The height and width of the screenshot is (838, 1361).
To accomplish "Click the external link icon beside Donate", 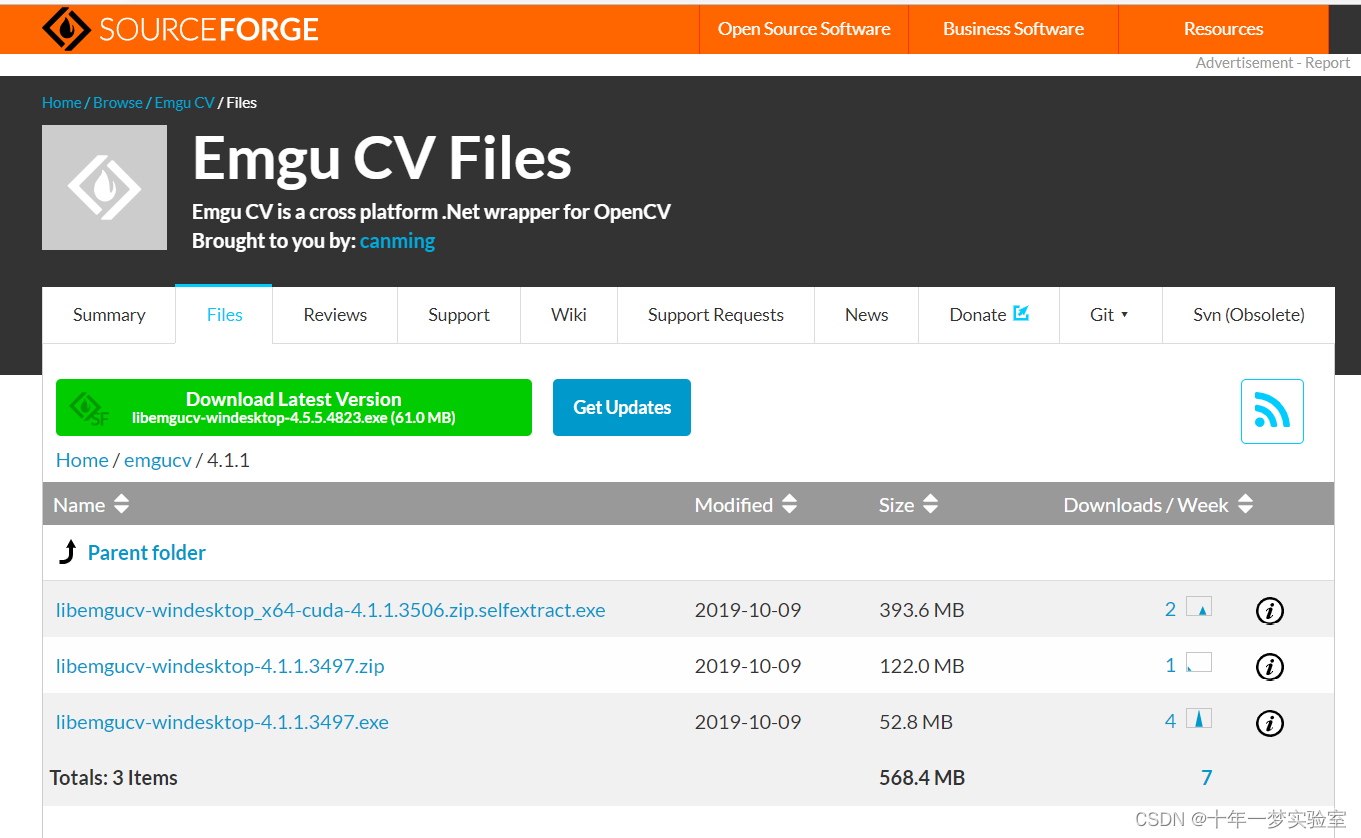I will pyautogui.click(x=1021, y=313).
